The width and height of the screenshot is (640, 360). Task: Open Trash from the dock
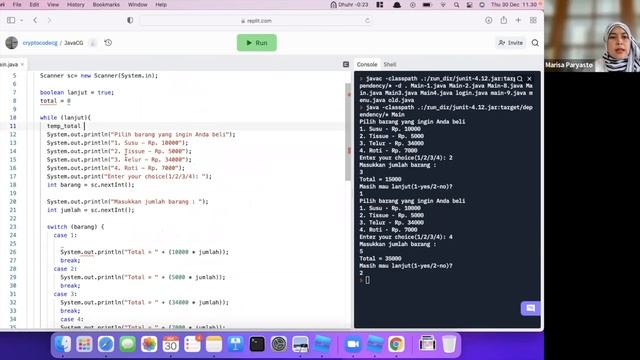pyautogui.click(x=449, y=344)
